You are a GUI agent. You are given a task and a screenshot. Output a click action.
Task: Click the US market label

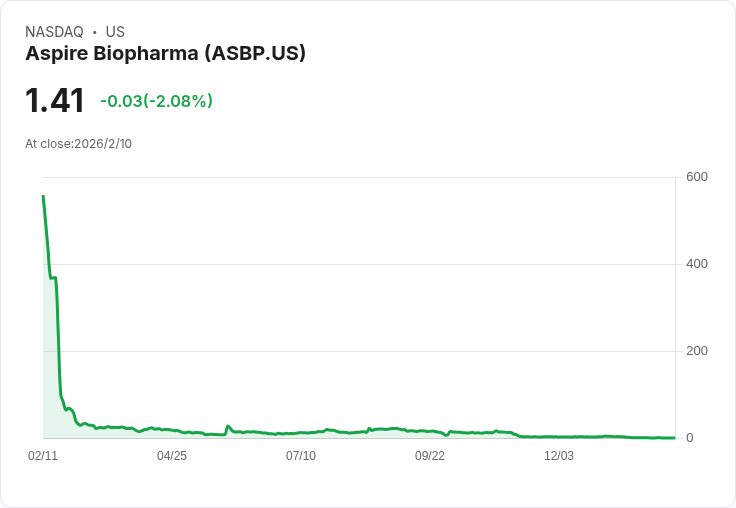pos(115,32)
